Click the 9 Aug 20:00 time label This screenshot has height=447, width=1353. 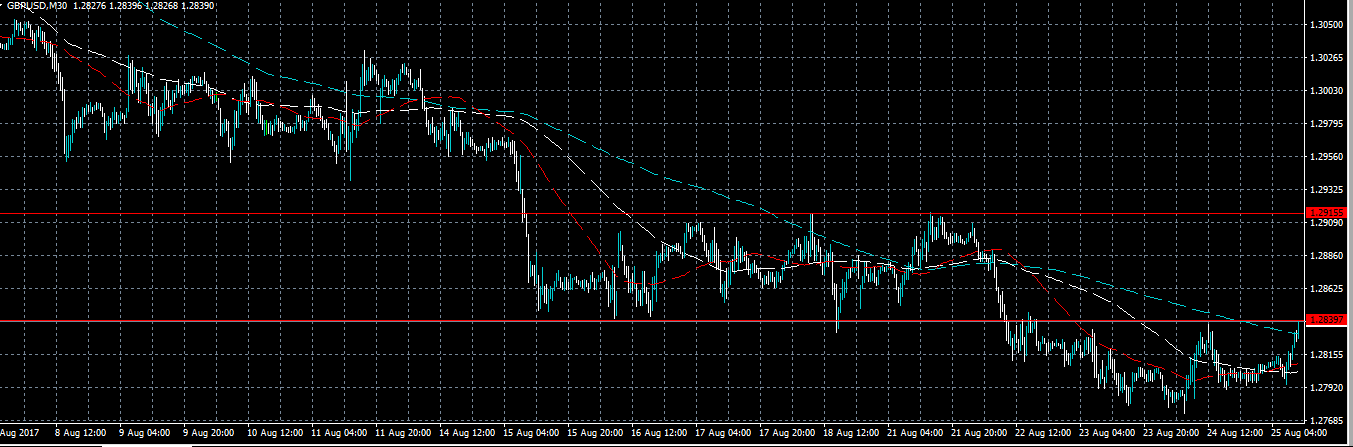click(x=211, y=435)
